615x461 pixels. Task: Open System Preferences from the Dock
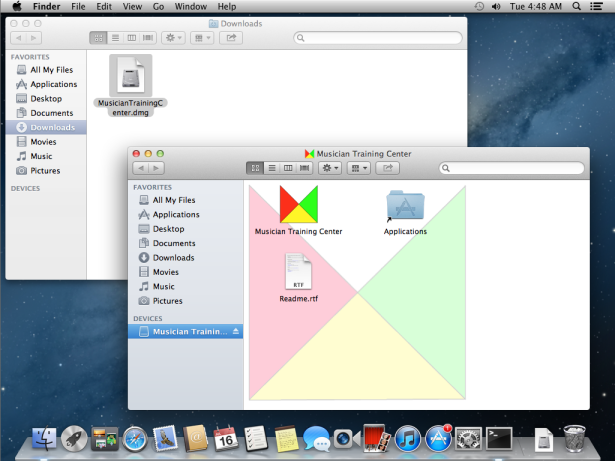(x=468, y=439)
